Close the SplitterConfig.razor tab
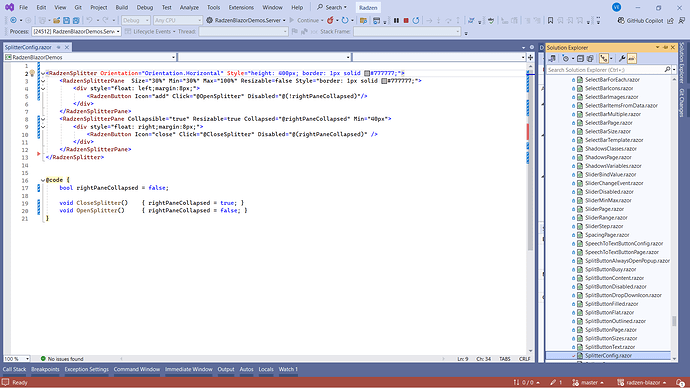 point(67,47)
